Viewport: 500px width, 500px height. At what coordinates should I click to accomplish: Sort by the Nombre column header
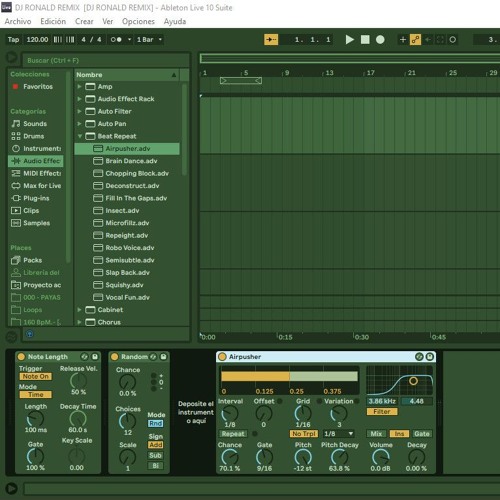pos(127,75)
